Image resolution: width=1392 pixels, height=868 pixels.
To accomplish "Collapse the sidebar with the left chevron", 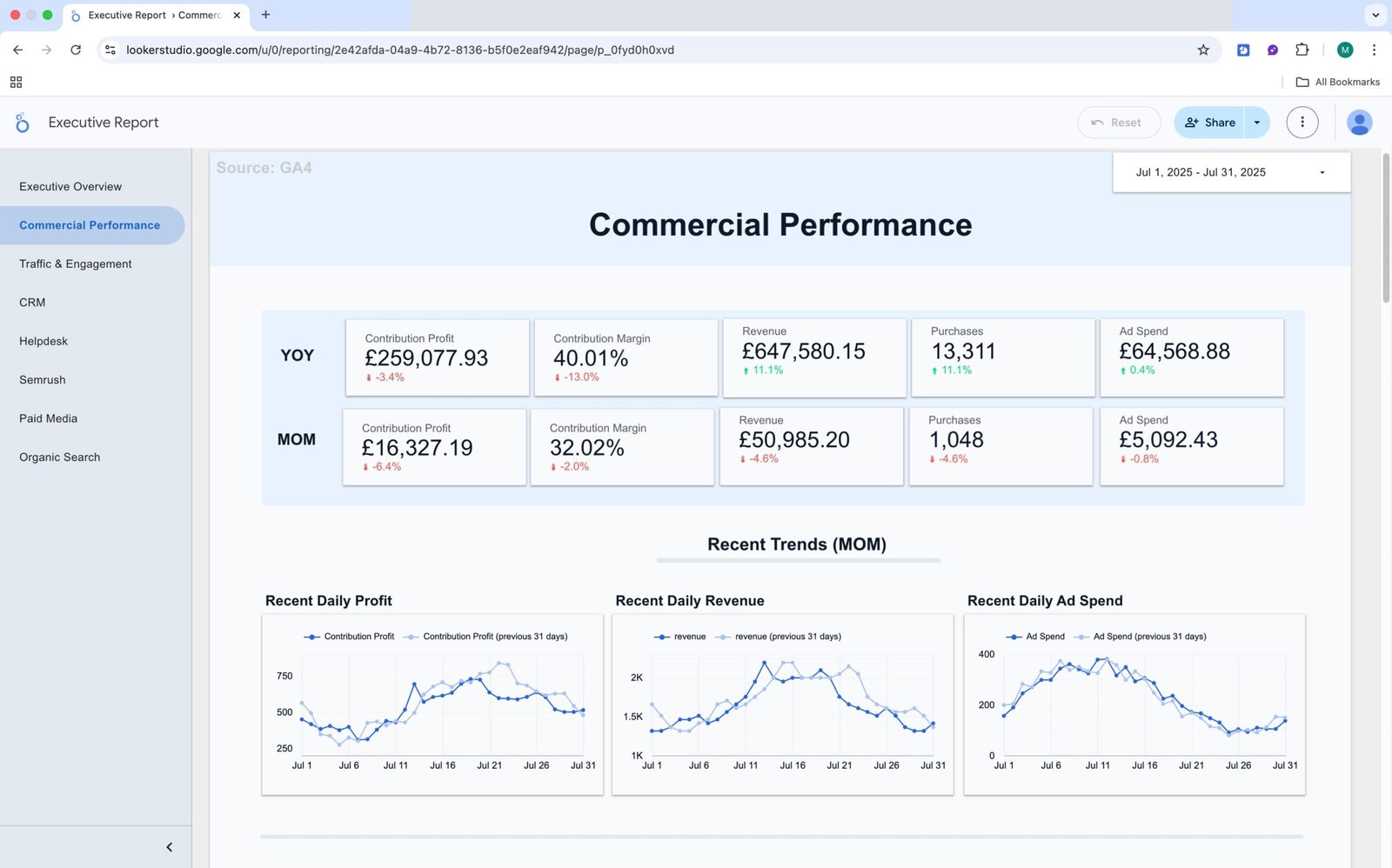I will tap(169, 846).
